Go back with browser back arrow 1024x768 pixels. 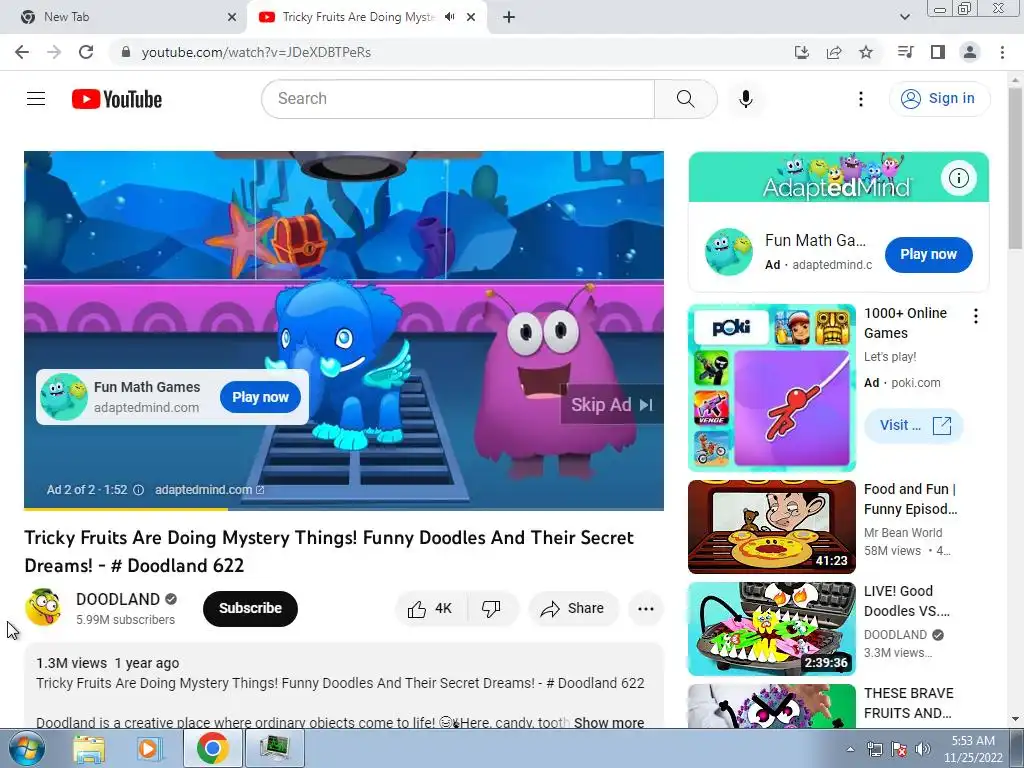[22, 52]
